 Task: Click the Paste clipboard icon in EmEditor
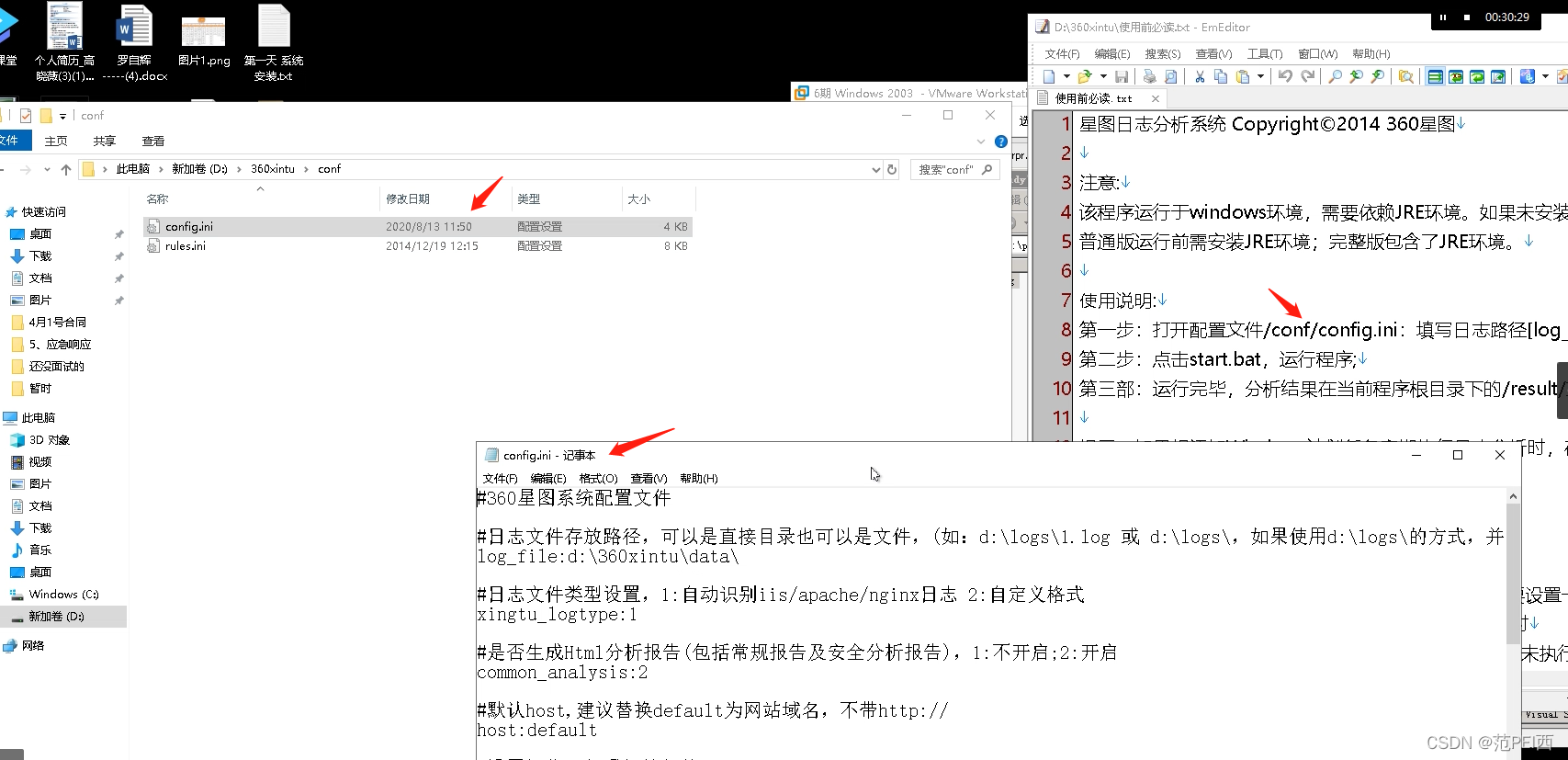pyautogui.click(x=1243, y=76)
